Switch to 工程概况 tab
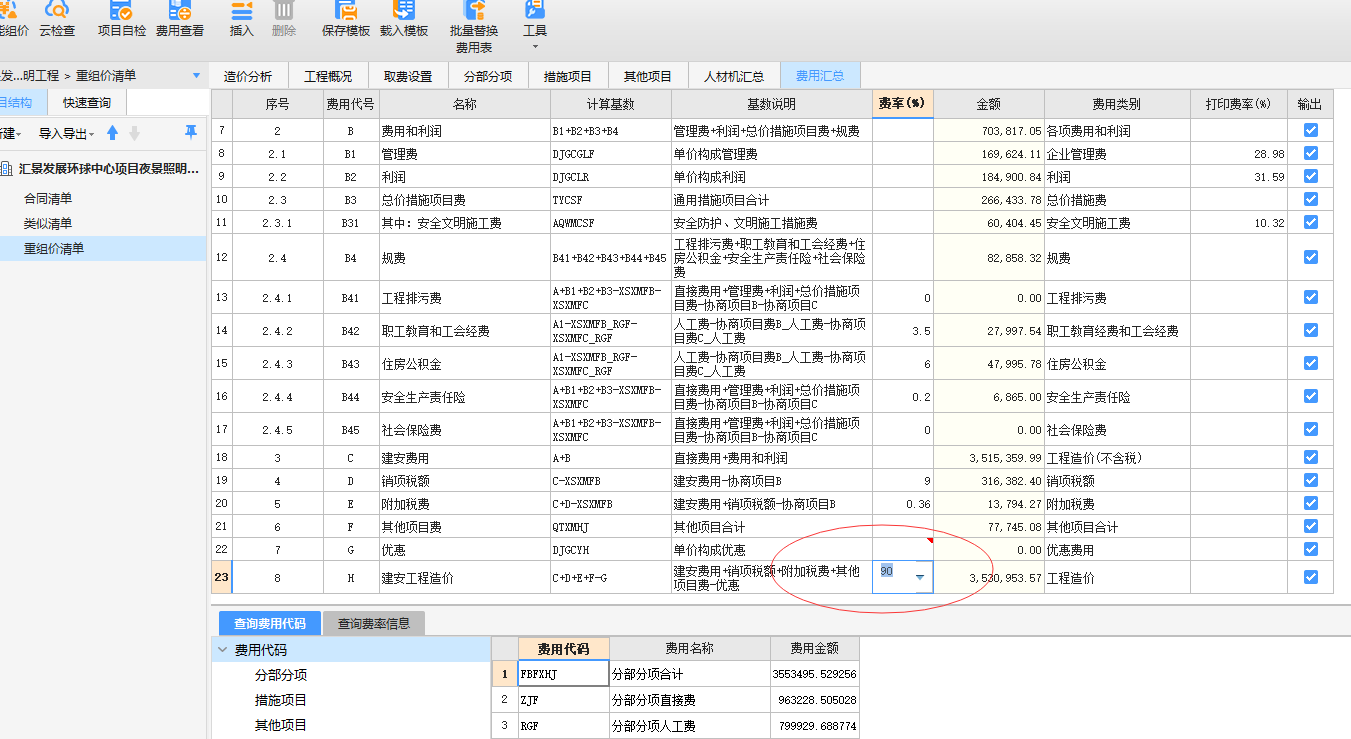The image size is (1351, 739). (x=328, y=76)
